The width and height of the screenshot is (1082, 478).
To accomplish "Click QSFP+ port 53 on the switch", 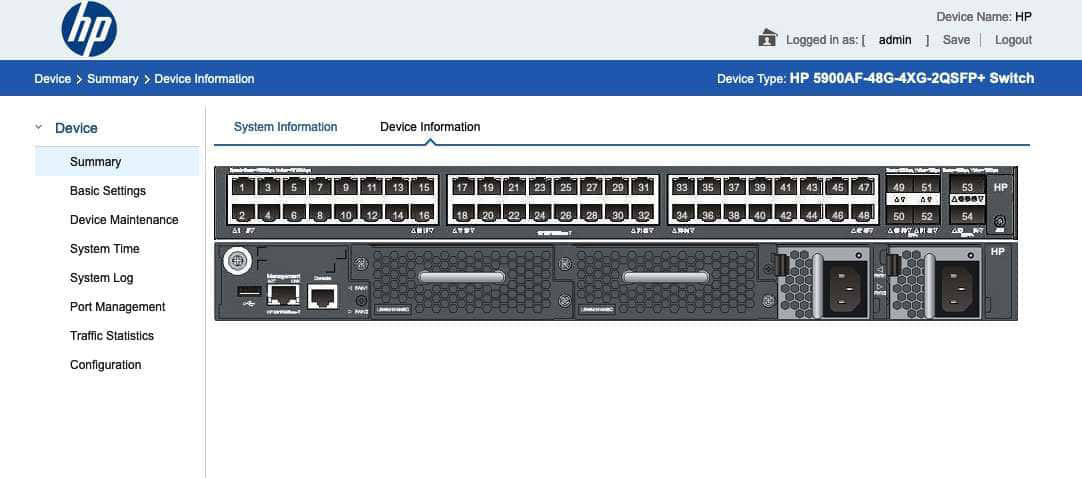I will (x=967, y=188).
